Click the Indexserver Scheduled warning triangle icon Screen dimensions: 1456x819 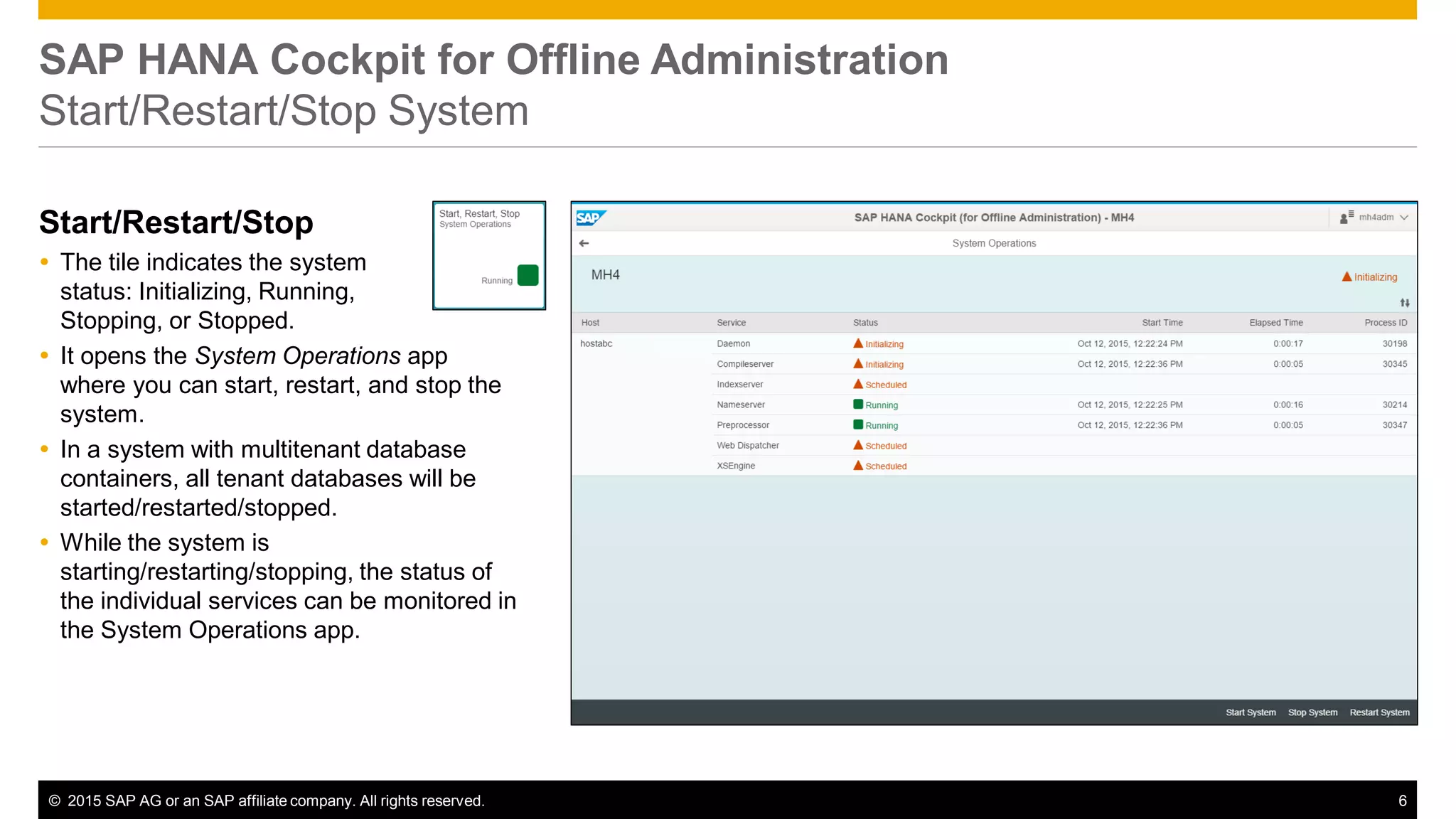pos(858,384)
